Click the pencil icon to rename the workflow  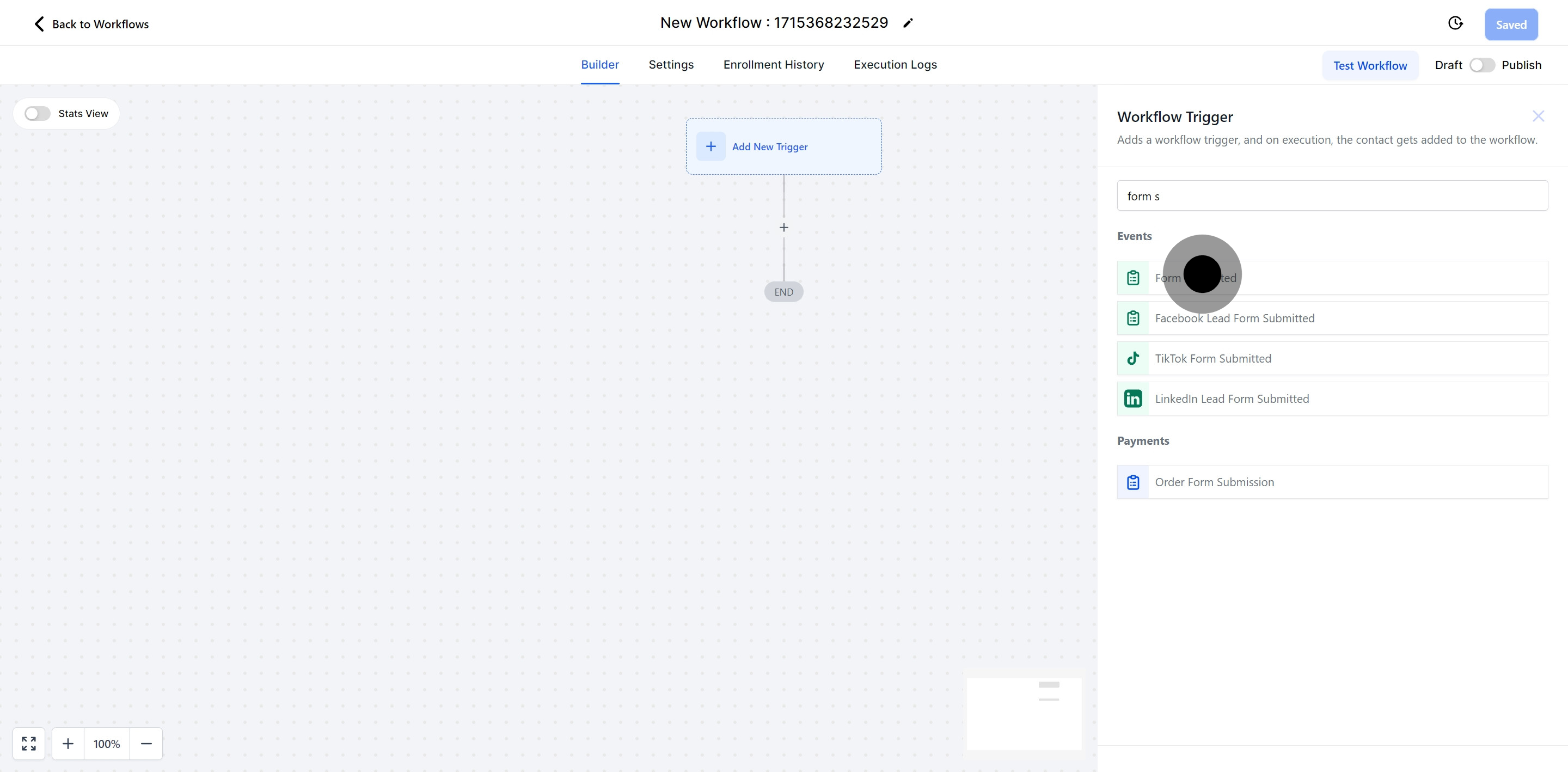tap(908, 22)
